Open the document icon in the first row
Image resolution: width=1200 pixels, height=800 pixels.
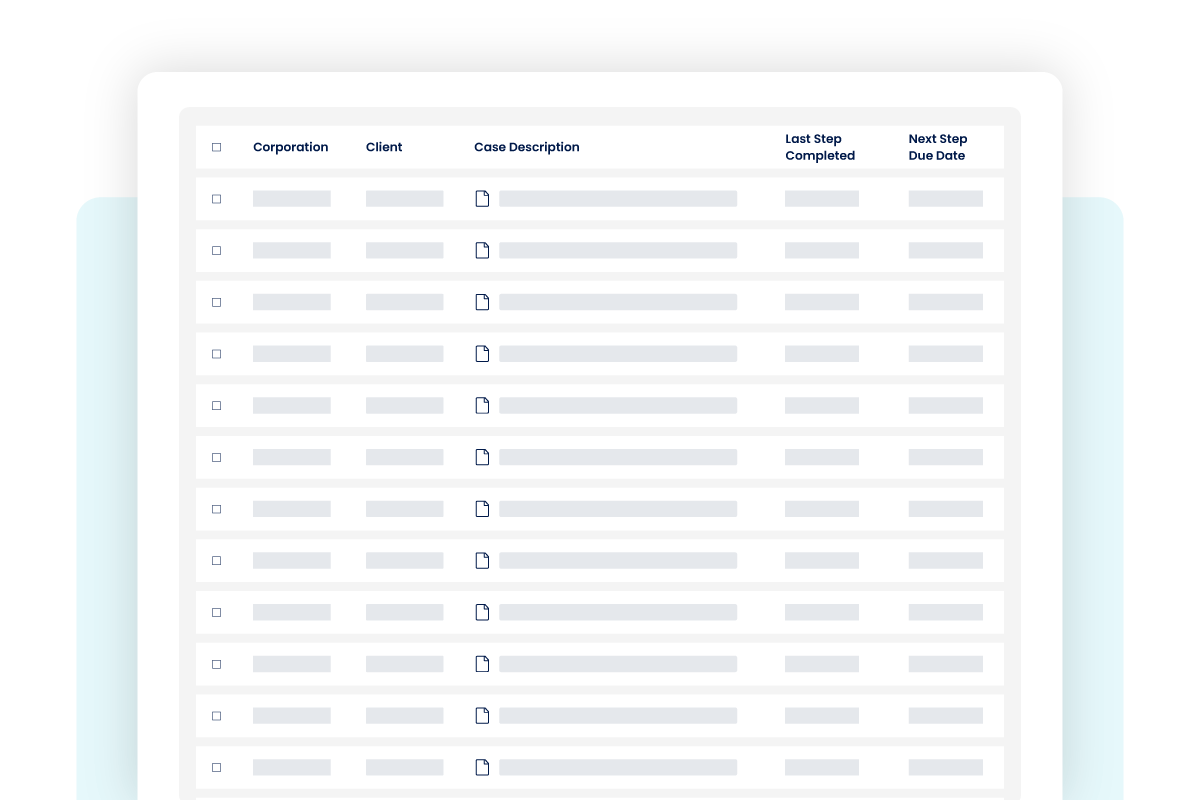point(482,199)
